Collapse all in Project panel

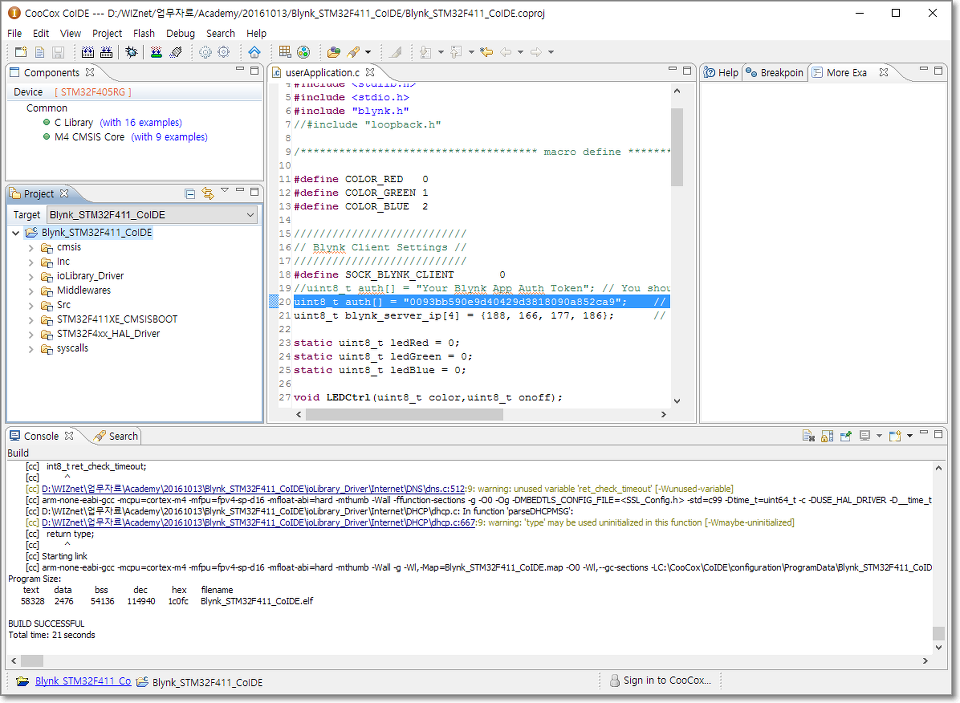[x=190, y=194]
